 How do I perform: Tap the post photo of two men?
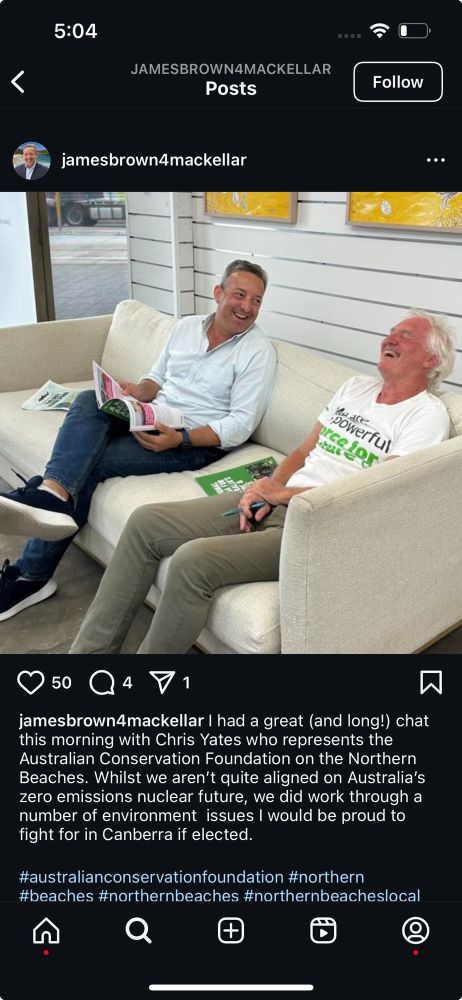pos(231,423)
